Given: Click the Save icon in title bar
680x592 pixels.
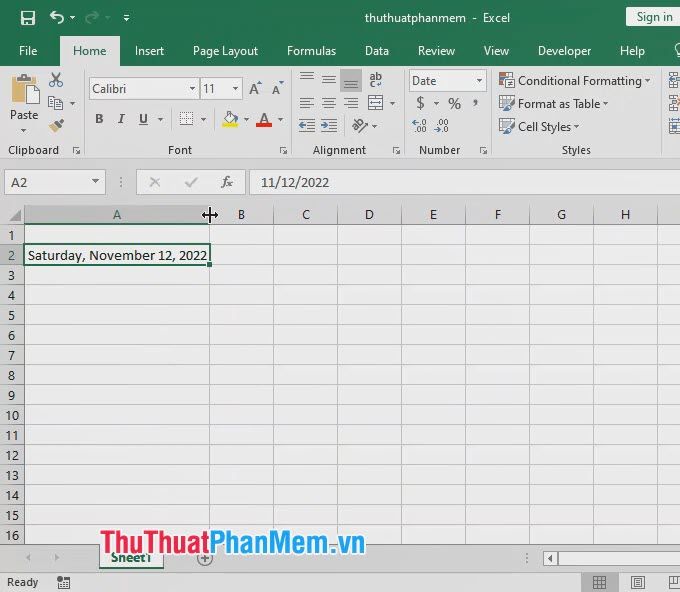Looking at the screenshot, I should [x=28, y=17].
